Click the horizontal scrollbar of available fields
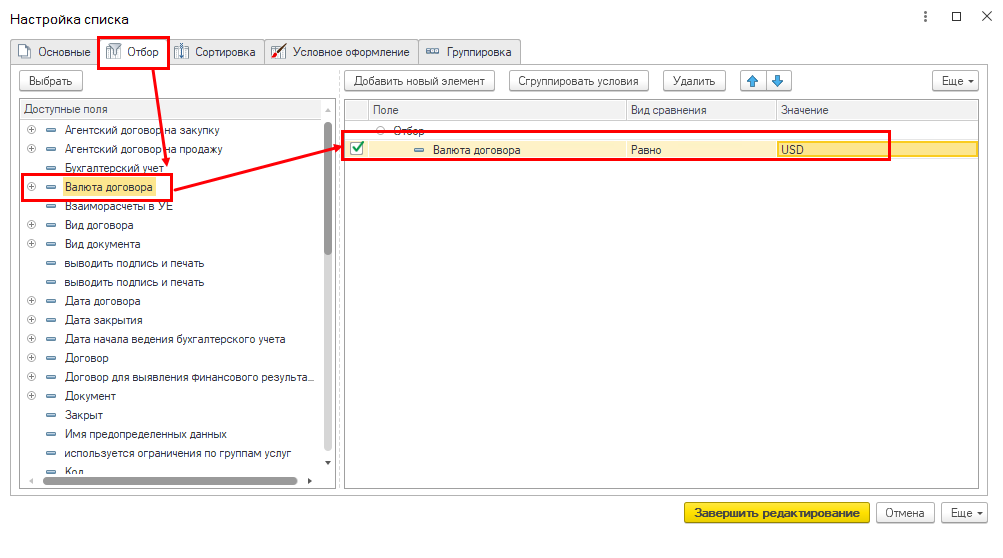 [x=170, y=481]
